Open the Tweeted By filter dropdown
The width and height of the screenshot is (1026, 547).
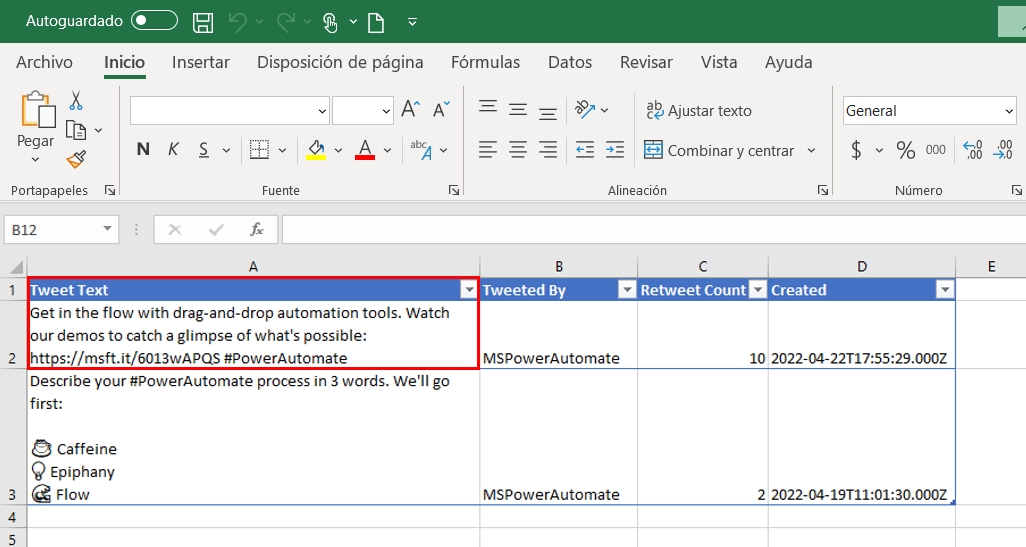pyautogui.click(x=627, y=290)
